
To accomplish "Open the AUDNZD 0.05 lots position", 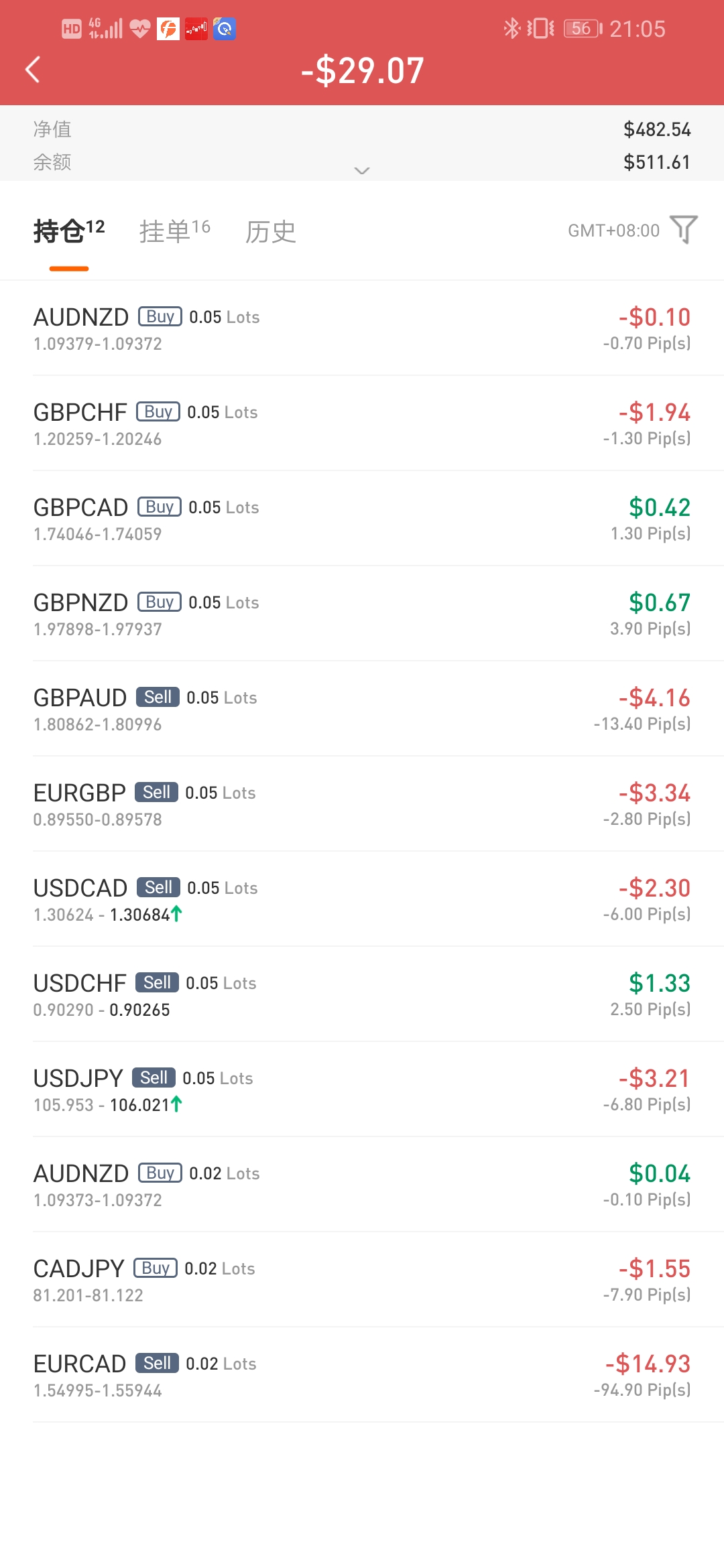I will tap(362, 328).
